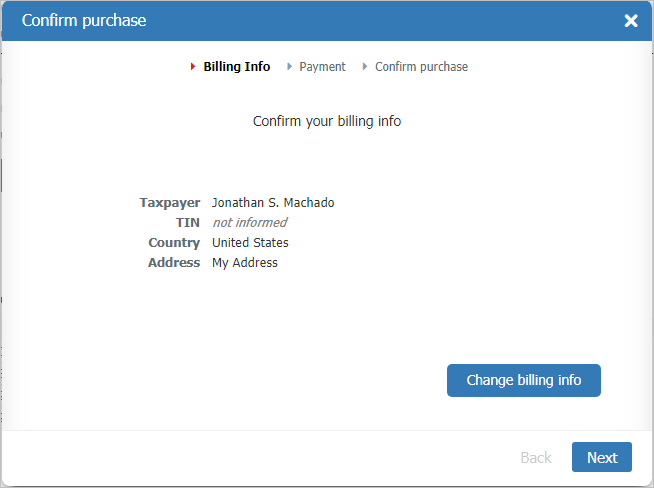This screenshot has width=654, height=488.
Task: Click the Address field label
Action: coord(174,263)
